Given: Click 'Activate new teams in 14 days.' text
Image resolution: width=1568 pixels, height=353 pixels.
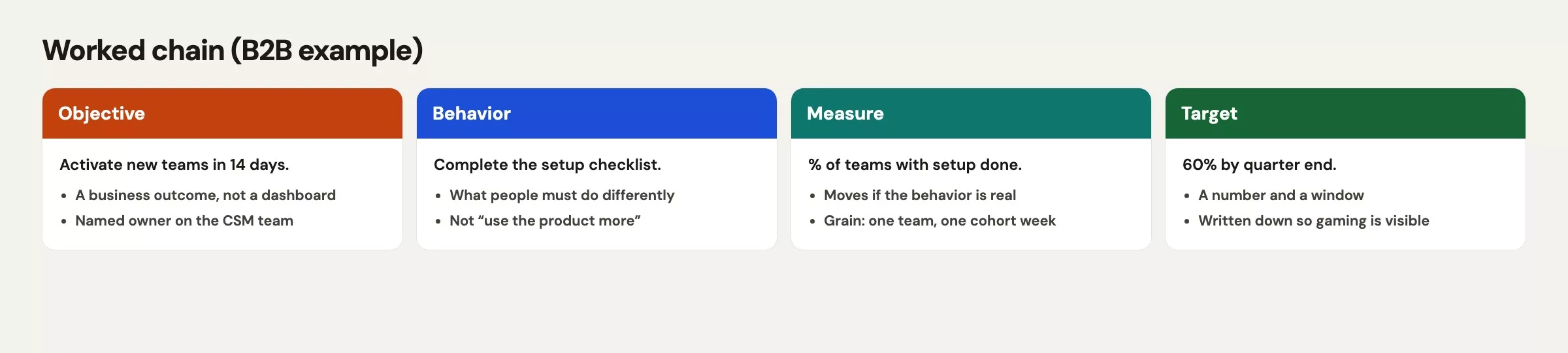Looking at the screenshot, I should 174,165.
